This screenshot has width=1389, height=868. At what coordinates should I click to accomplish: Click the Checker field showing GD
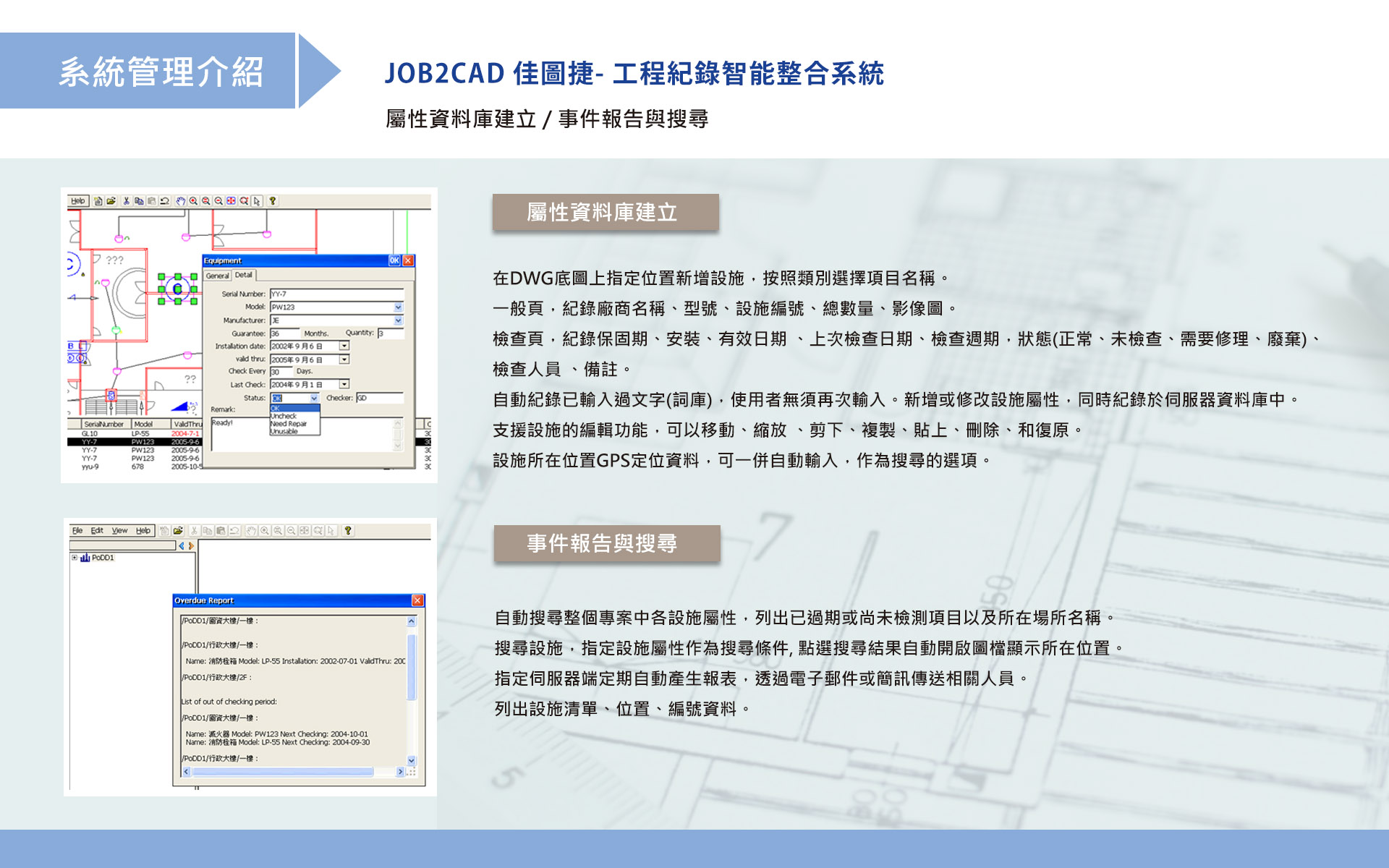(x=380, y=398)
